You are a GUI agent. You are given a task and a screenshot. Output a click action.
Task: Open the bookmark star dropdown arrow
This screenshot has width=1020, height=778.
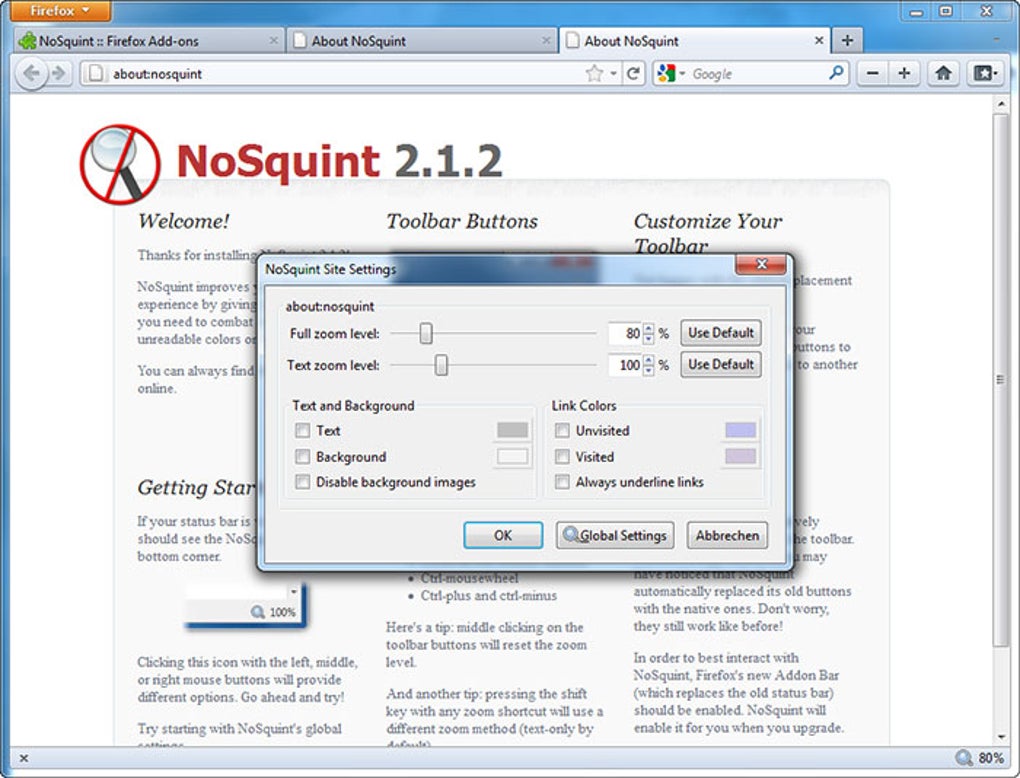point(613,74)
